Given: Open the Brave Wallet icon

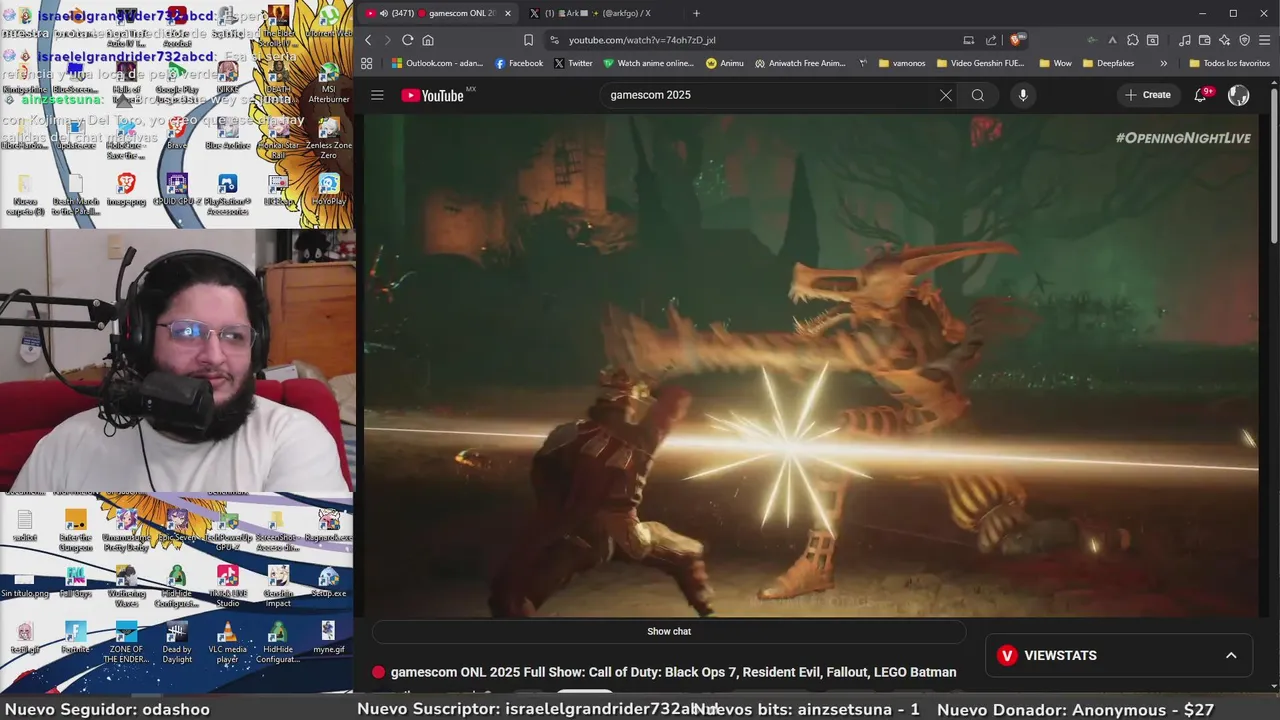Looking at the screenshot, I should (1204, 40).
